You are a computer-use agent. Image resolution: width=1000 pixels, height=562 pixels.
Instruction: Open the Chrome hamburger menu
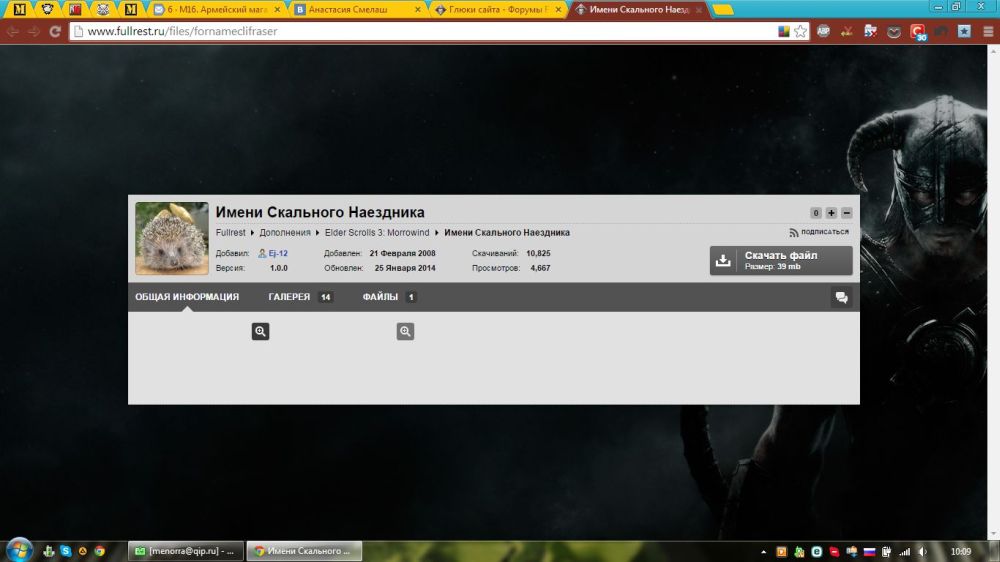[988, 31]
